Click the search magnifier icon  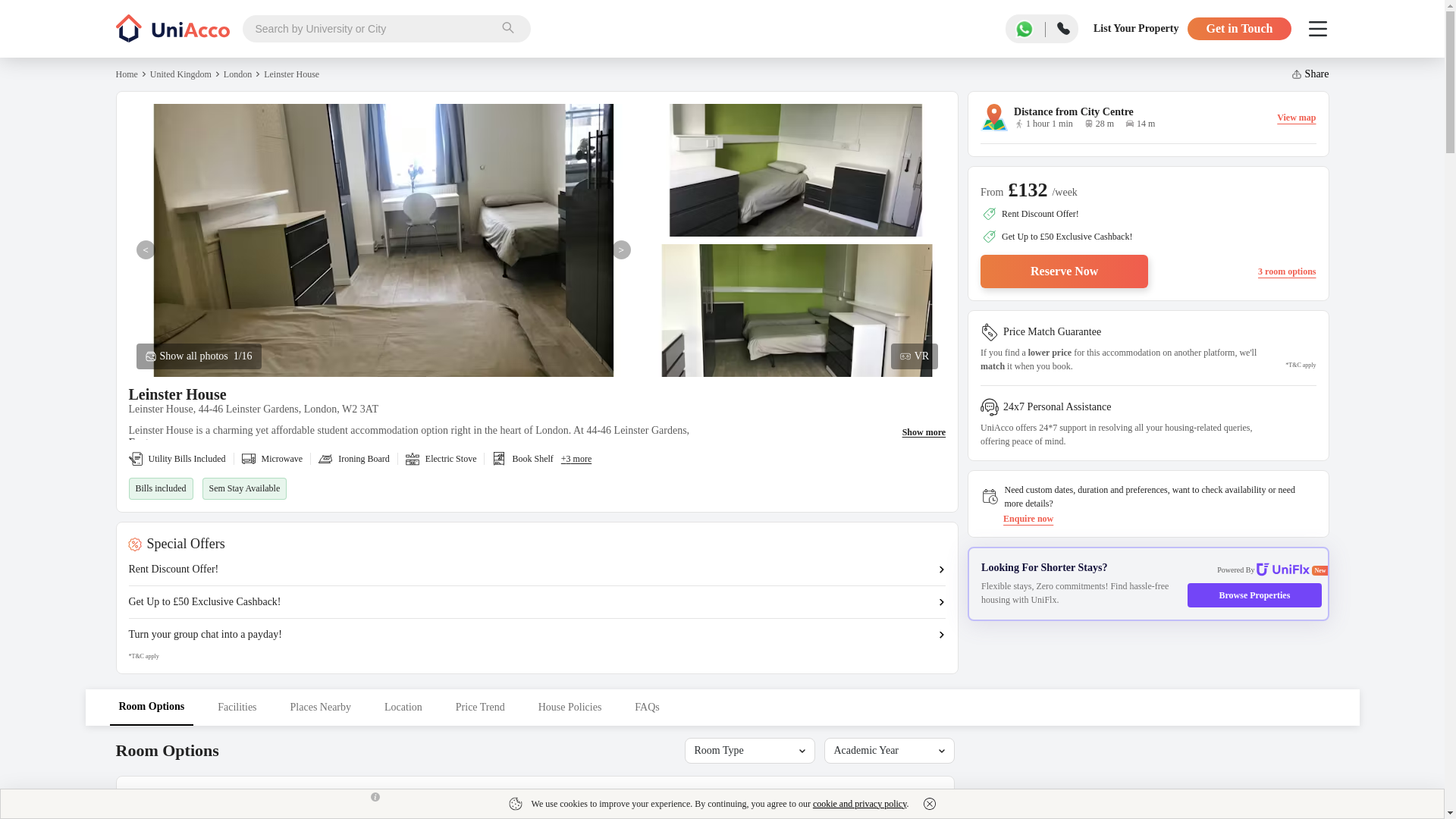tap(508, 29)
